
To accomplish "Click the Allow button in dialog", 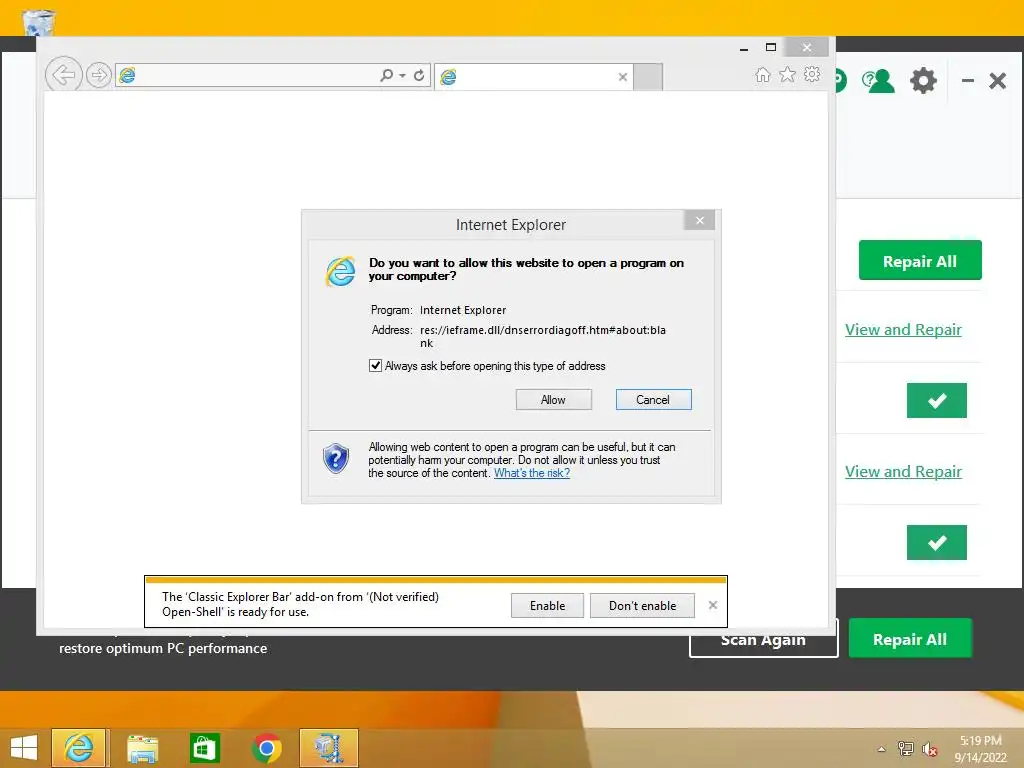I will coord(553,400).
